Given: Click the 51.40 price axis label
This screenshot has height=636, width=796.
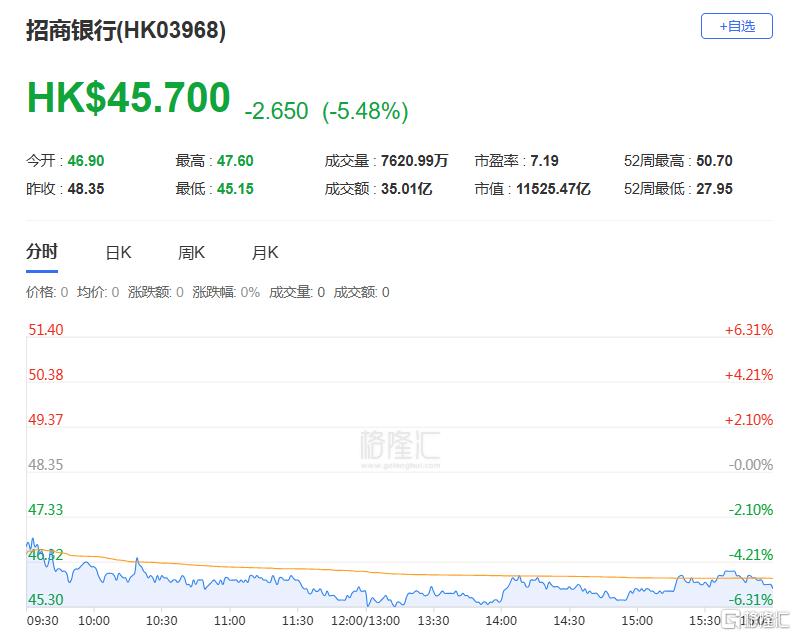Looking at the screenshot, I should (46, 330).
